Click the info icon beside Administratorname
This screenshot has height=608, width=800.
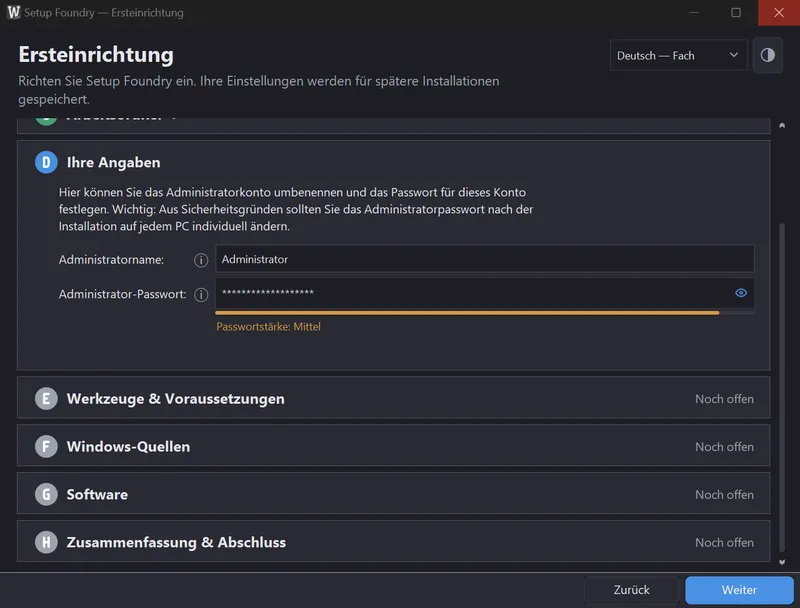point(201,260)
